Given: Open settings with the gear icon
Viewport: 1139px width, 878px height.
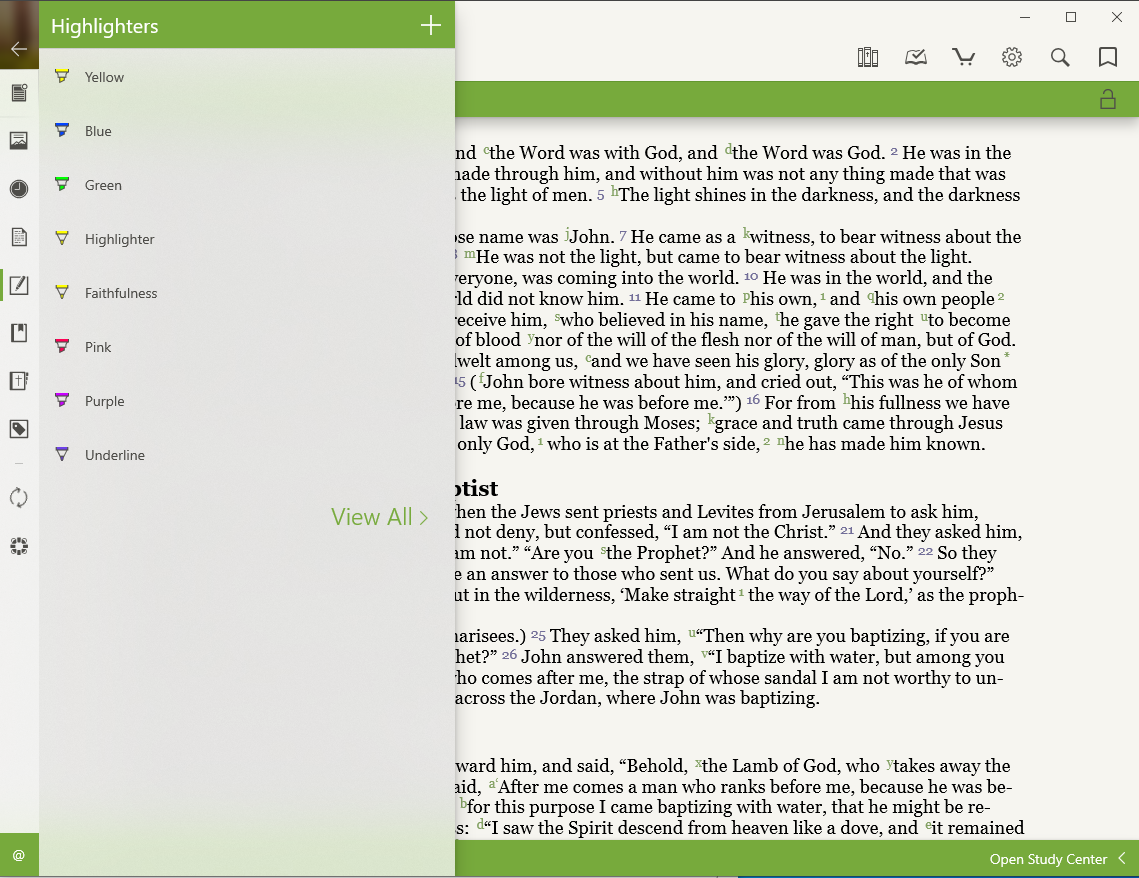Looking at the screenshot, I should point(1012,57).
